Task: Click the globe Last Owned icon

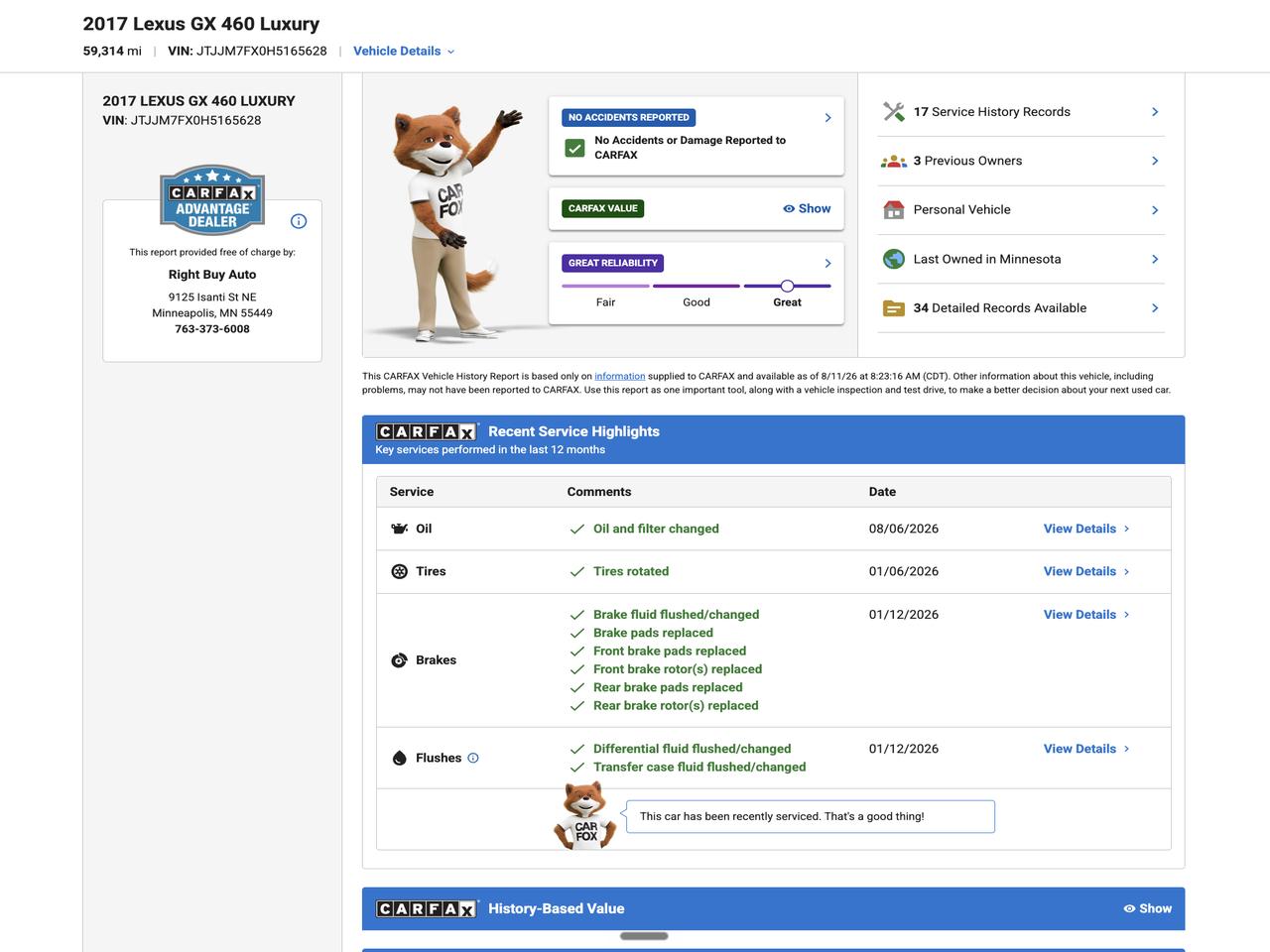Action: pos(893,259)
